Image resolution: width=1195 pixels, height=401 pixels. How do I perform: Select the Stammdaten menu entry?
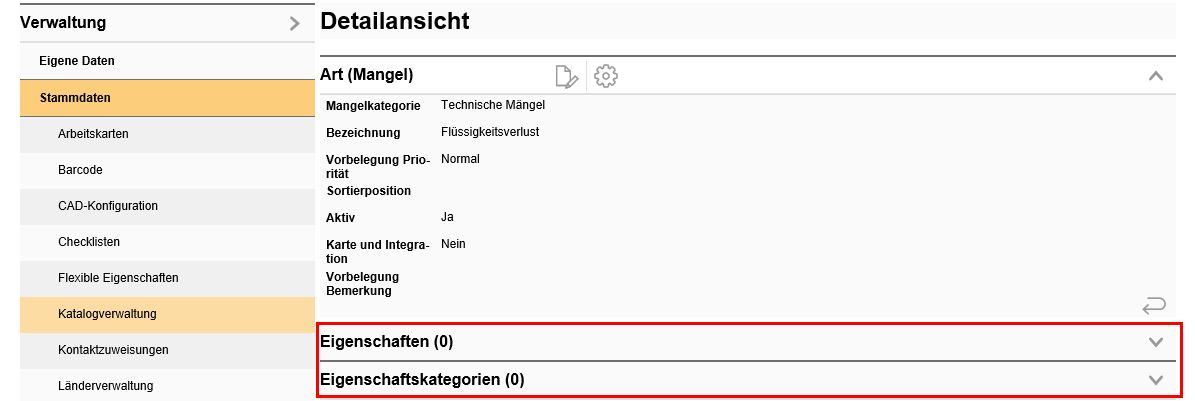point(75,98)
